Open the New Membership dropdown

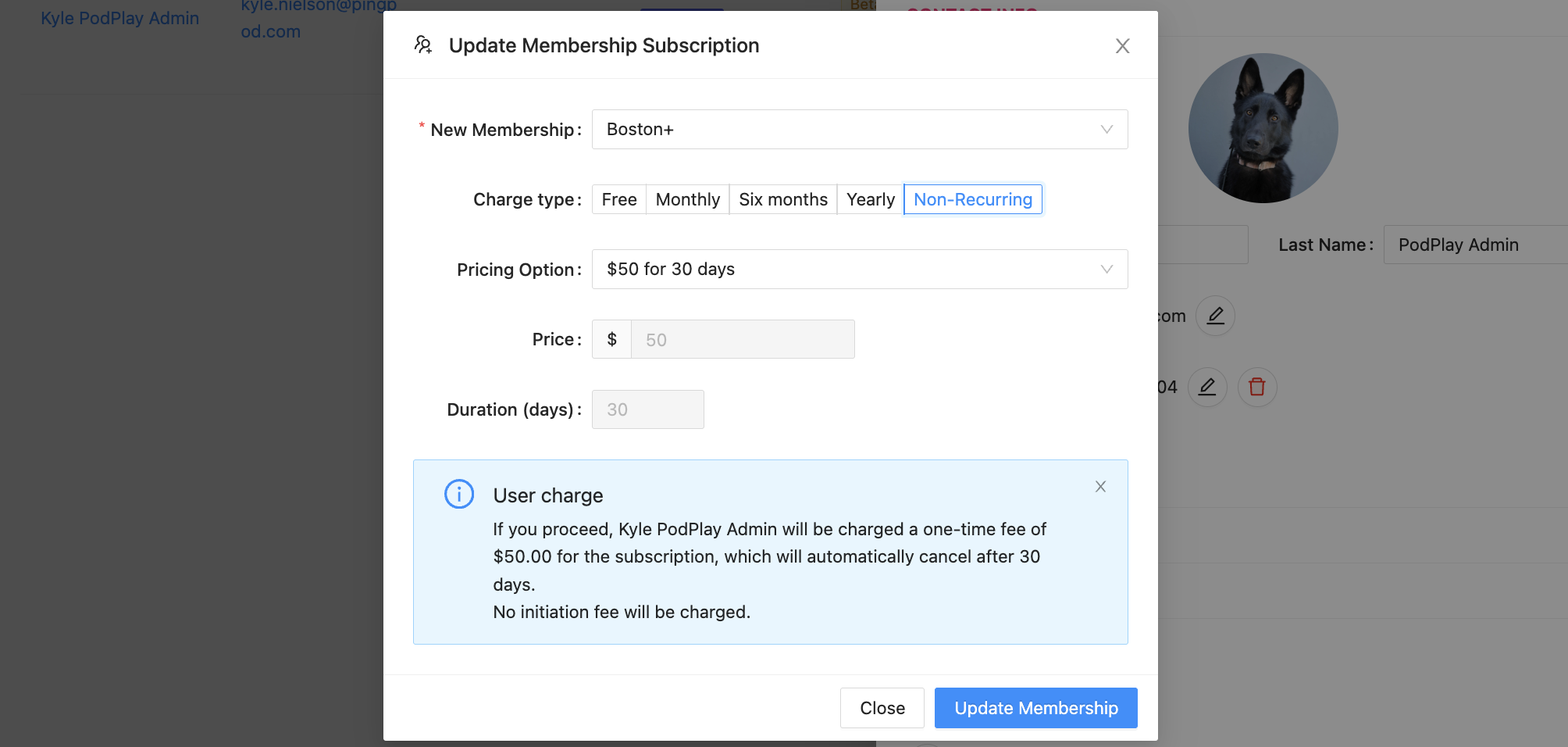859,130
